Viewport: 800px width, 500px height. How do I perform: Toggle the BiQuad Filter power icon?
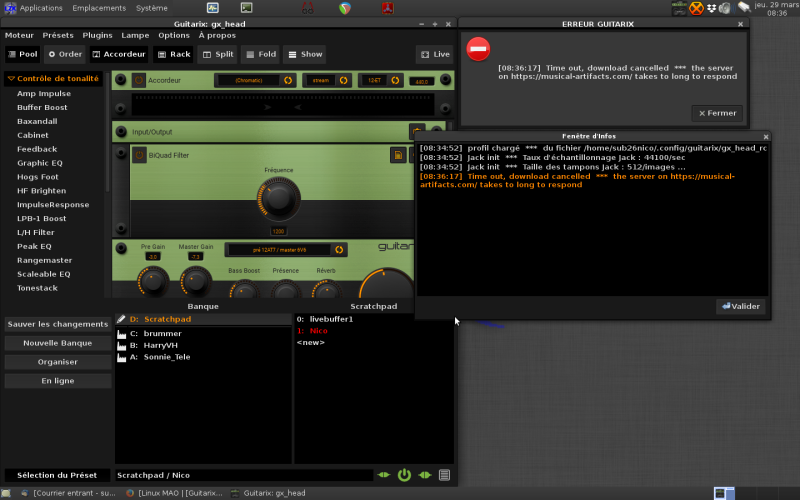139,155
